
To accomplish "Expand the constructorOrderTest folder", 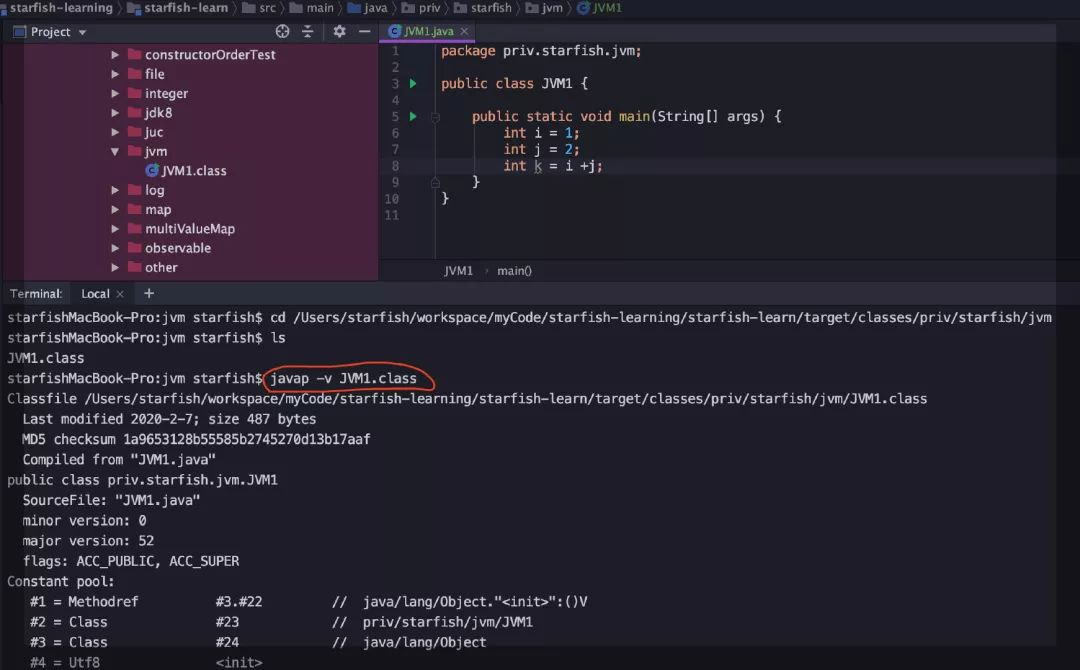I will coord(115,54).
